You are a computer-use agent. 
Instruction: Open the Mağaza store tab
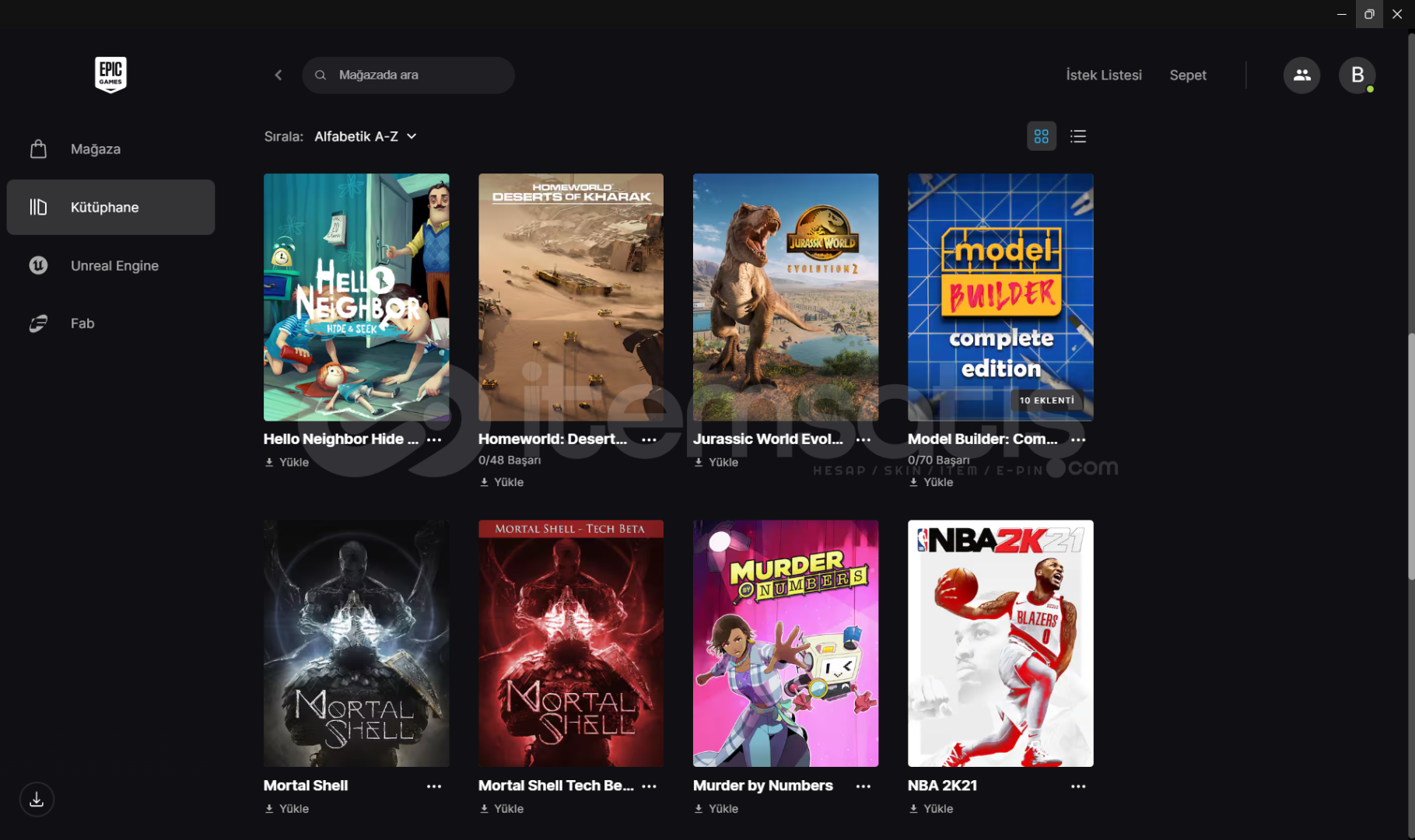pyautogui.click(x=110, y=149)
